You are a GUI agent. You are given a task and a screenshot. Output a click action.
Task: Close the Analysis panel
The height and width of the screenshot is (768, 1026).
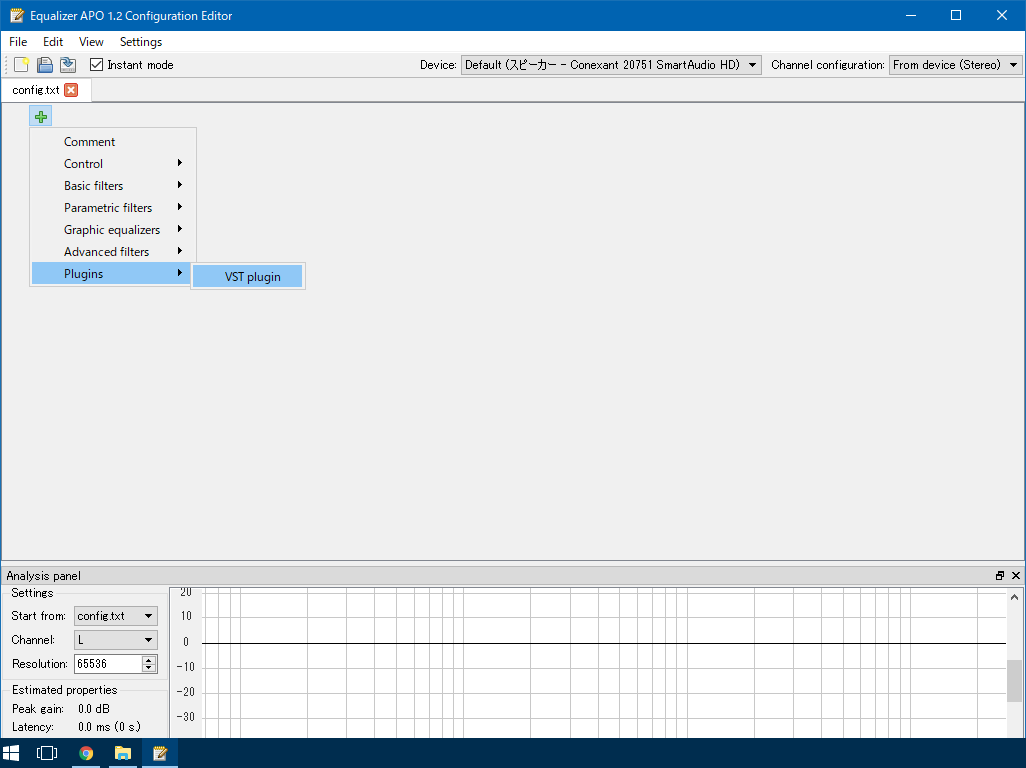point(1016,576)
